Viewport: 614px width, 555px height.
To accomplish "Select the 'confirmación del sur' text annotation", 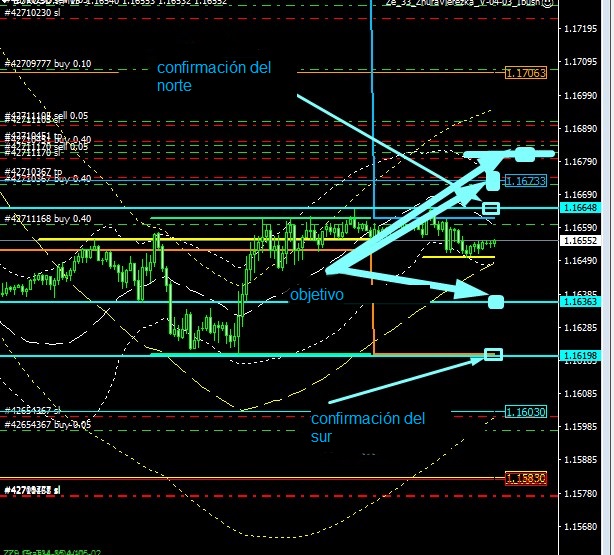I will point(367,427).
